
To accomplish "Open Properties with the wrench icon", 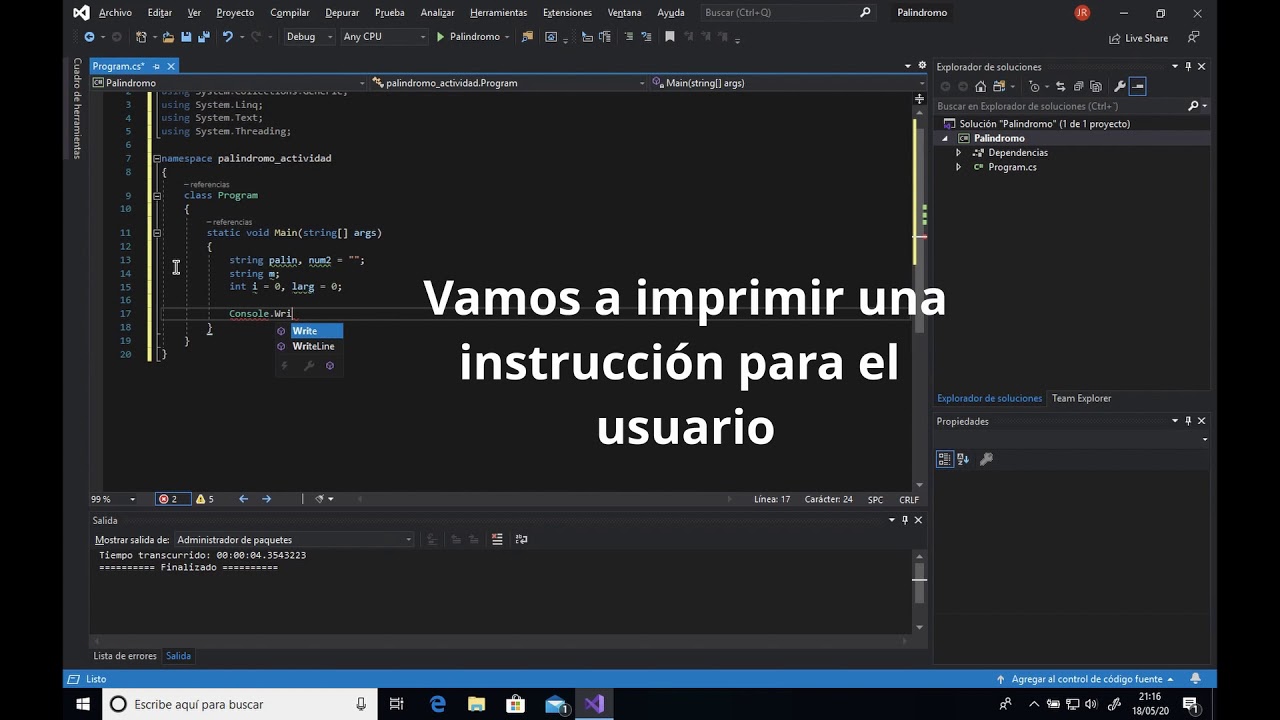I will point(1120,86).
